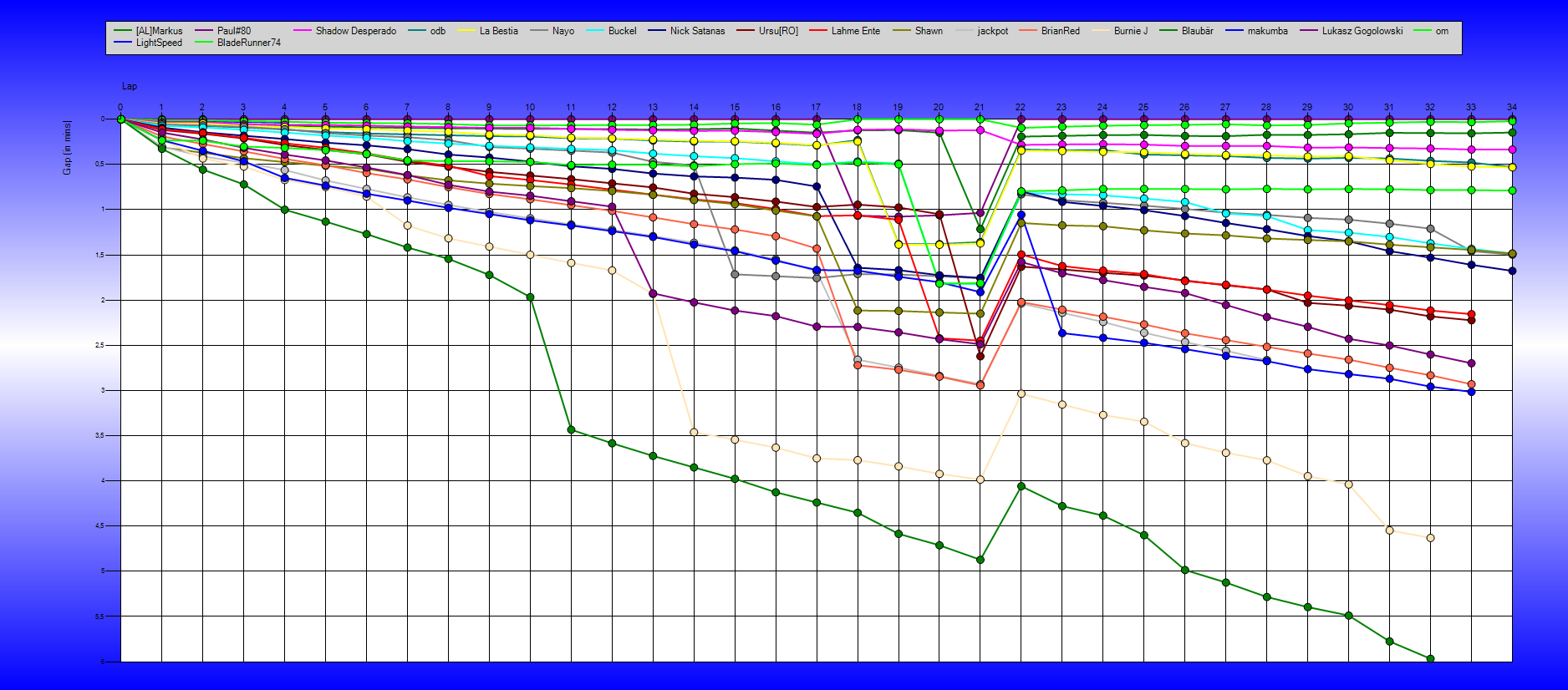Select lap number 14 on the axis
This screenshot has width=1568, height=690.
[694, 107]
